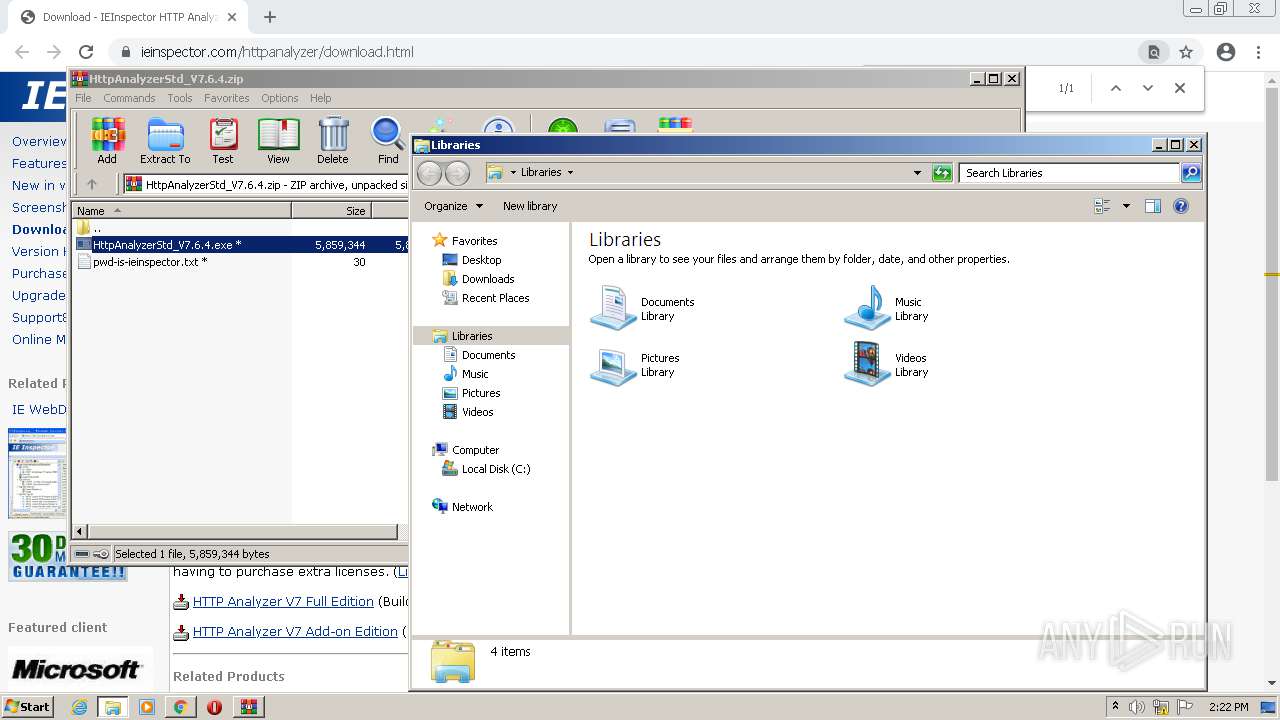This screenshot has width=1280, height=720.
Task: Open dropdown arrow after Libraries breadcrumb
Action: [x=570, y=172]
